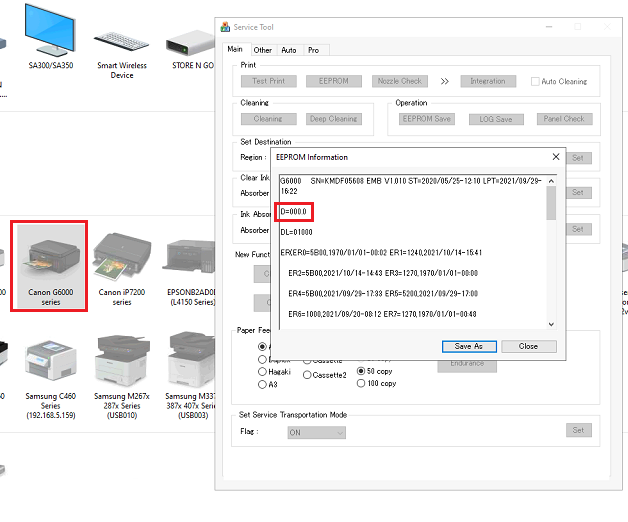This screenshot has height=522, width=628.
Task: Click the Test Print button
Action: click(269, 81)
